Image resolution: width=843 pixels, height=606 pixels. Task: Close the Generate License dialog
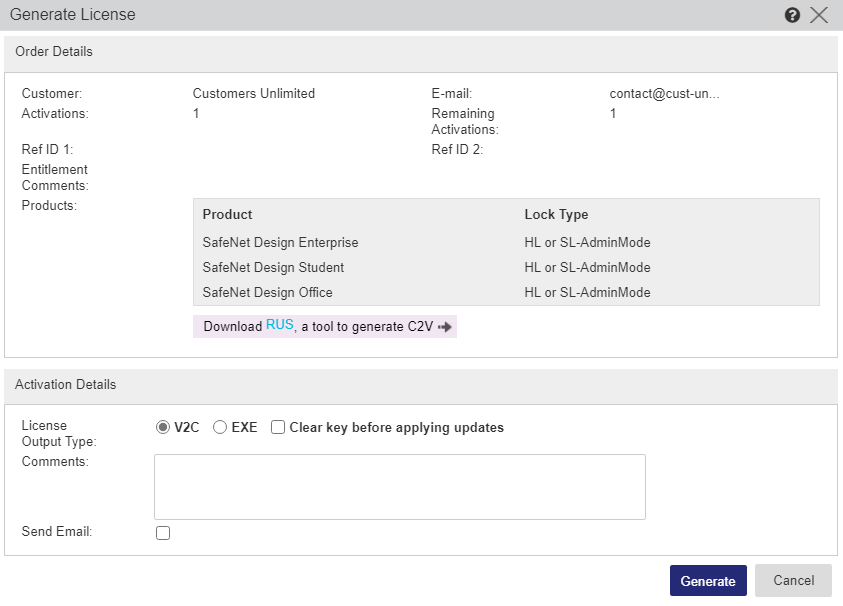[x=819, y=15]
